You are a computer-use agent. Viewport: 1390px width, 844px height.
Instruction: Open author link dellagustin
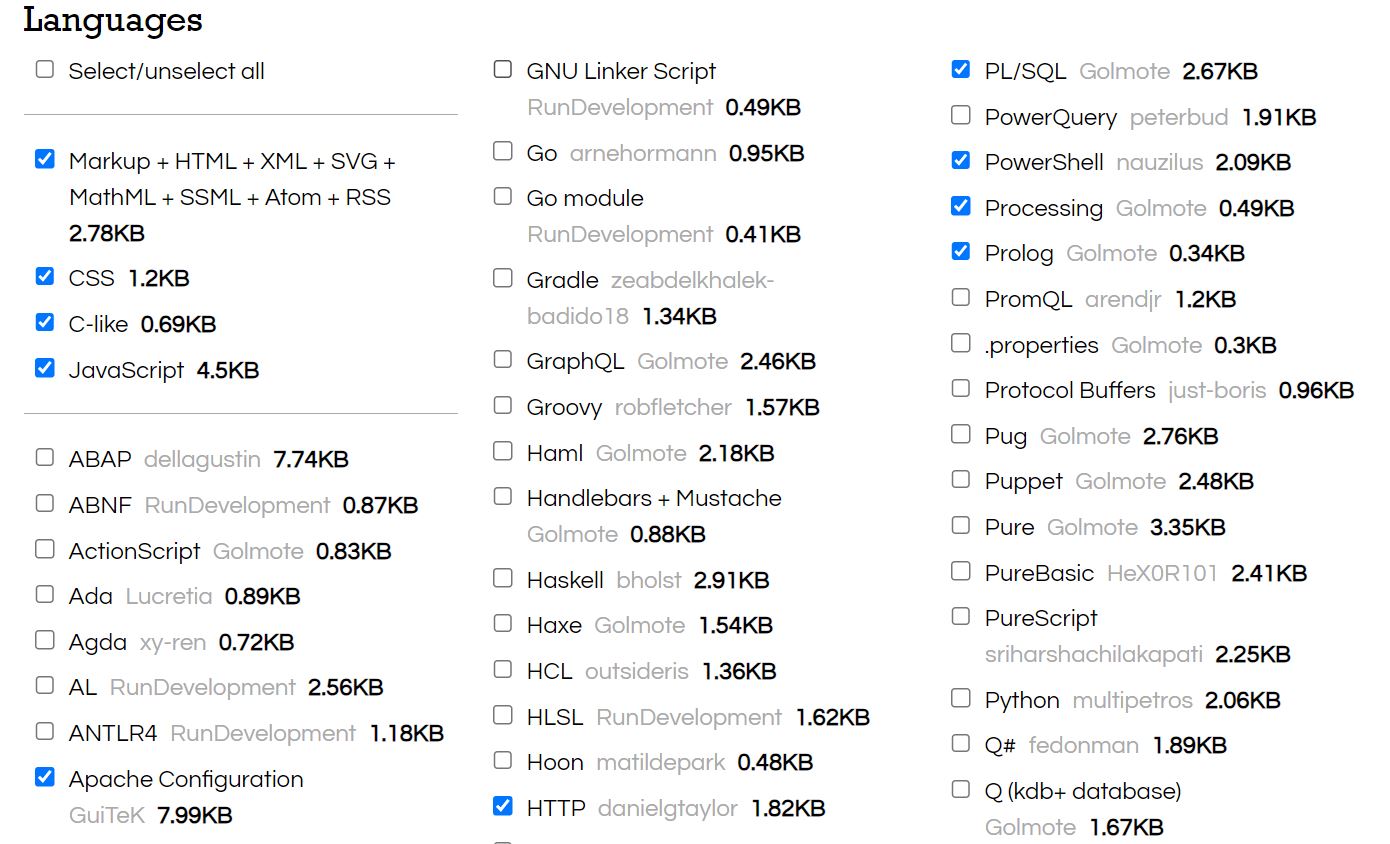(x=202, y=460)
